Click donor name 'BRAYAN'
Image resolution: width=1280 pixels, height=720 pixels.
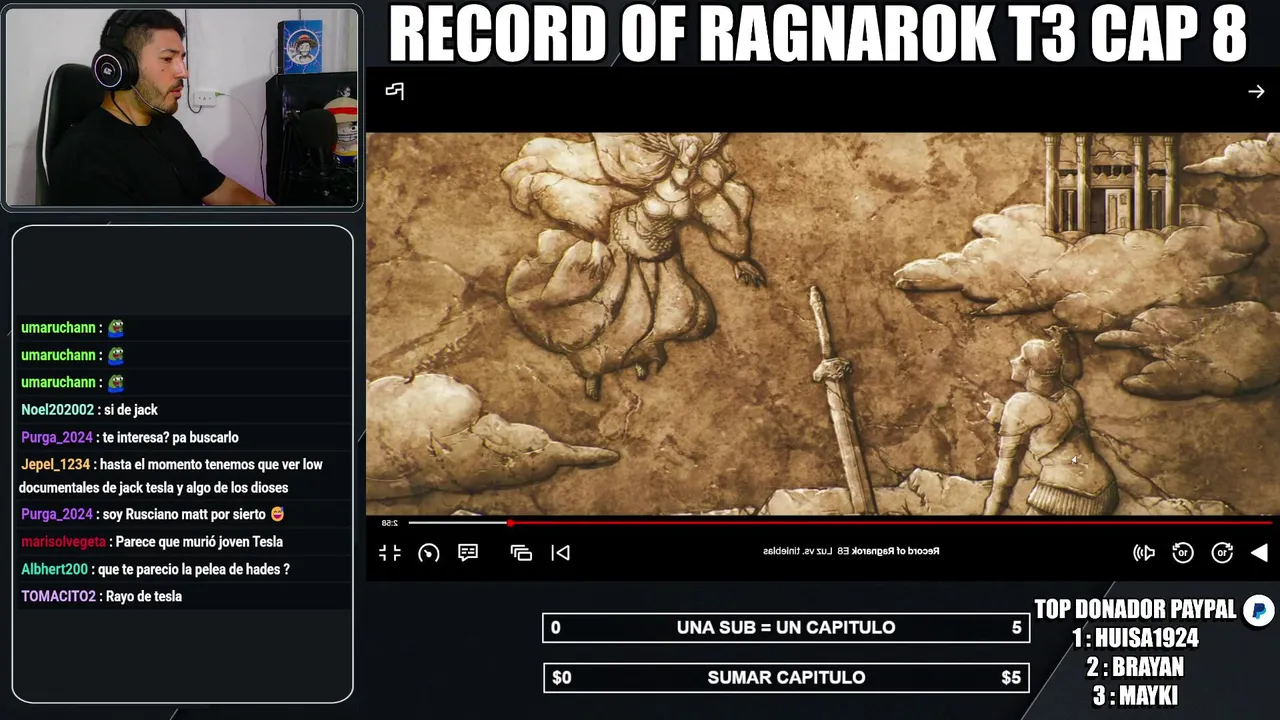pos(1148,667)
